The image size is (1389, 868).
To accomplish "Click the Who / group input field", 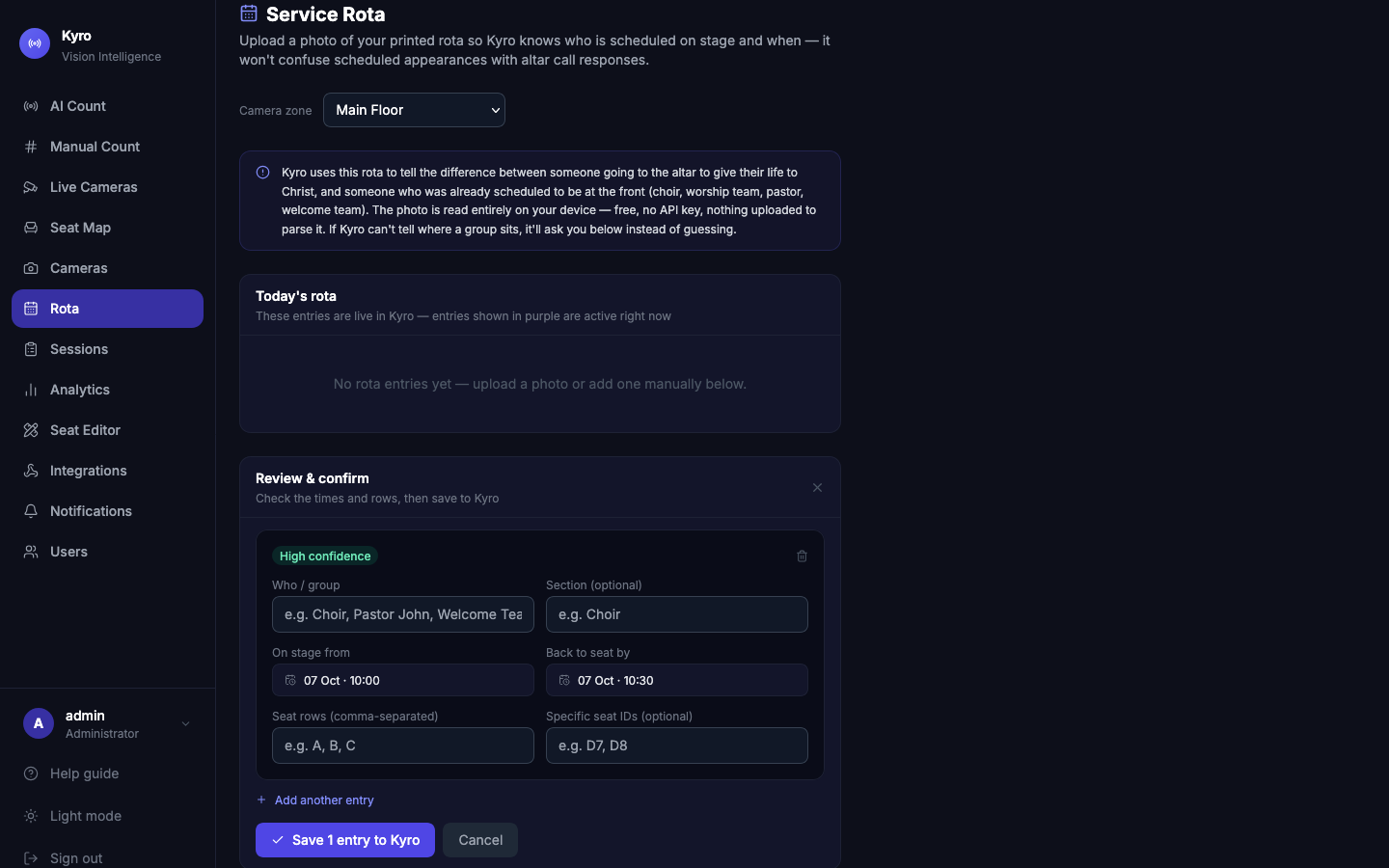I will click(403, 614).
